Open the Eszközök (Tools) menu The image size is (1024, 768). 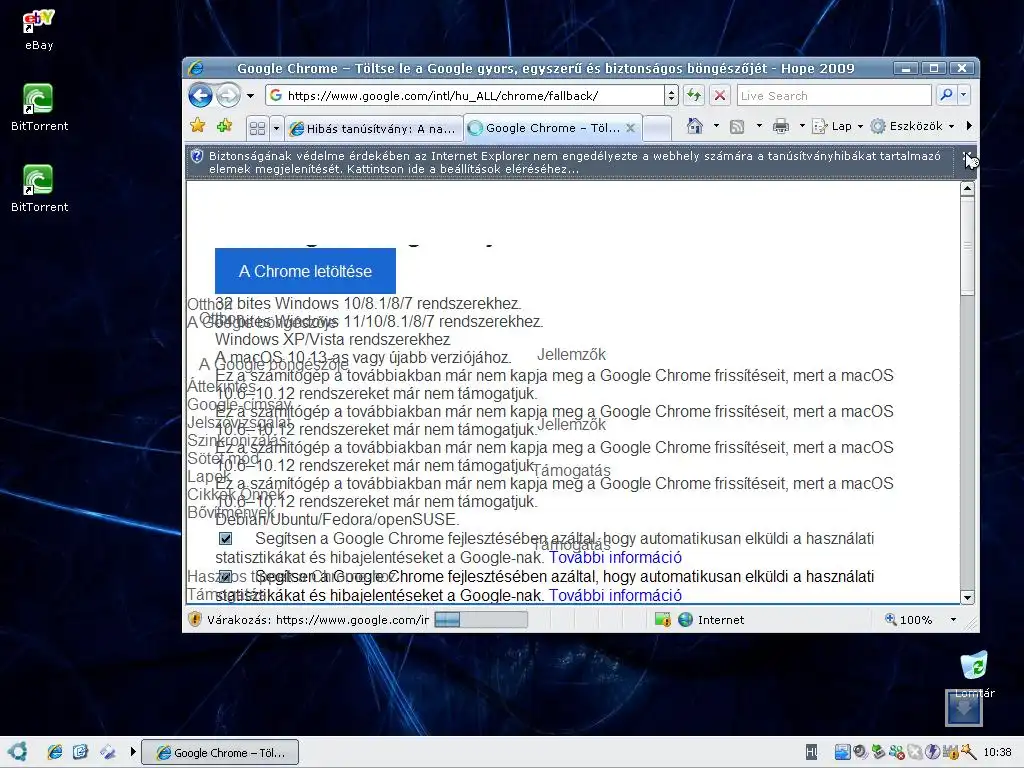912,126
